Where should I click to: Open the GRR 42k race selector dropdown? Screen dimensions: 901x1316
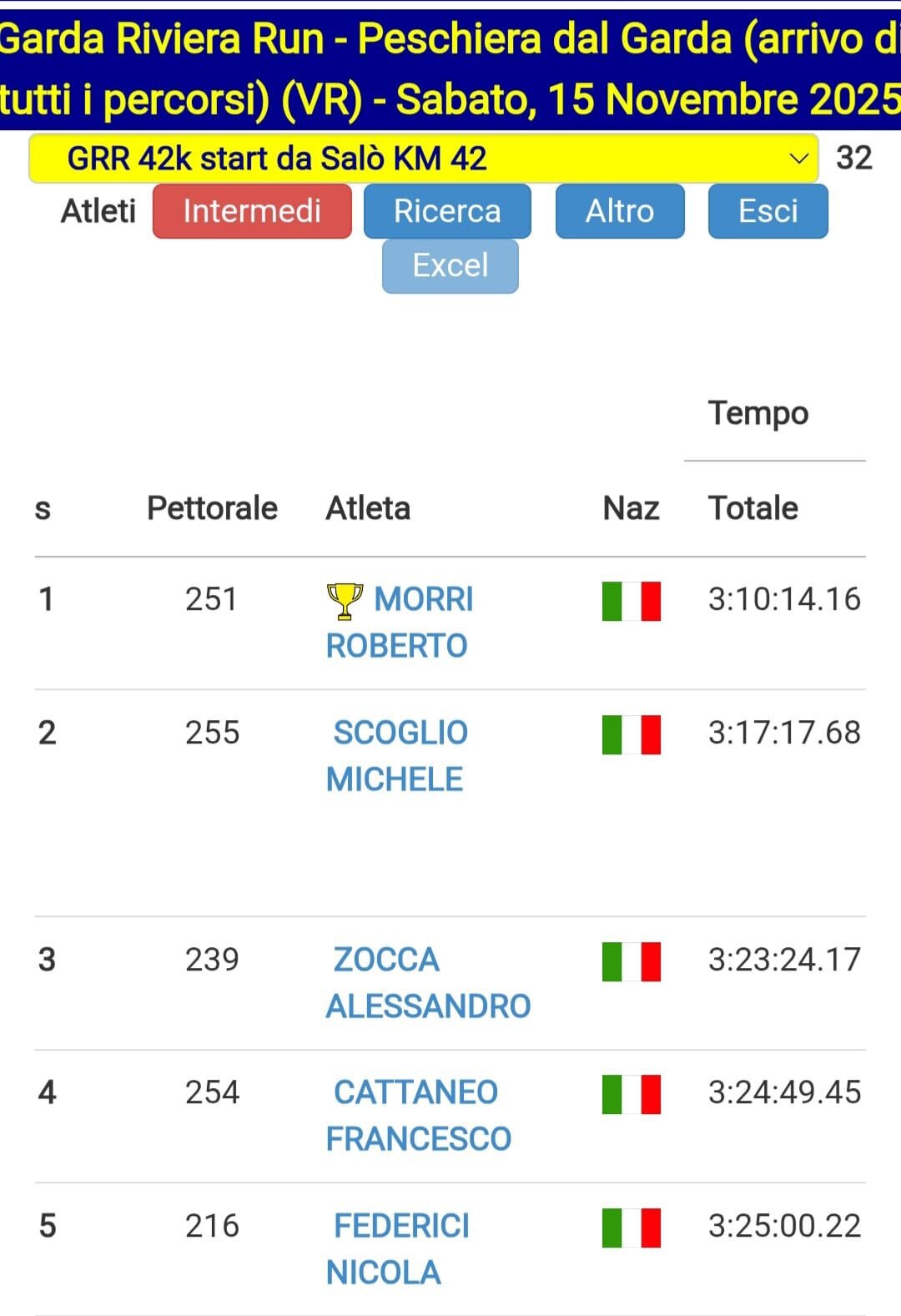click(422, 159)
